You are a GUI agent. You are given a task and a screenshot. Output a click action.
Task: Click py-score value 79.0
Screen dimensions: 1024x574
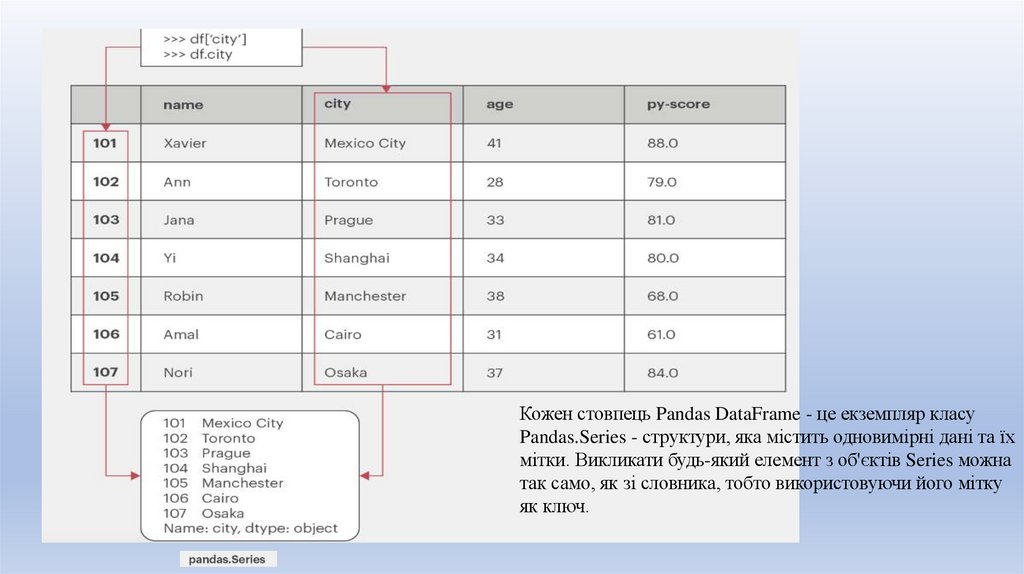click(662, 182)
